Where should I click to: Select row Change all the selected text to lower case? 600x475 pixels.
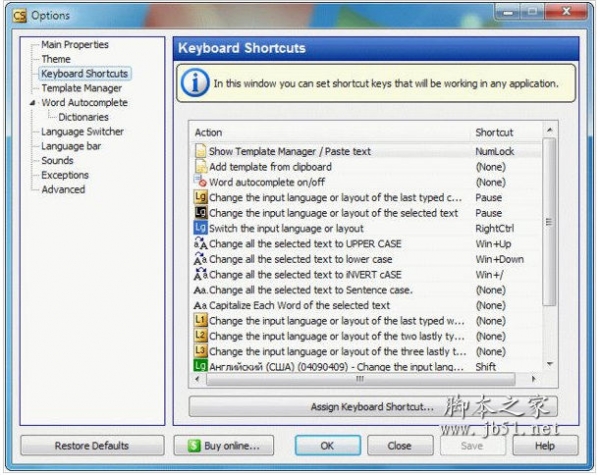[366, 259]
